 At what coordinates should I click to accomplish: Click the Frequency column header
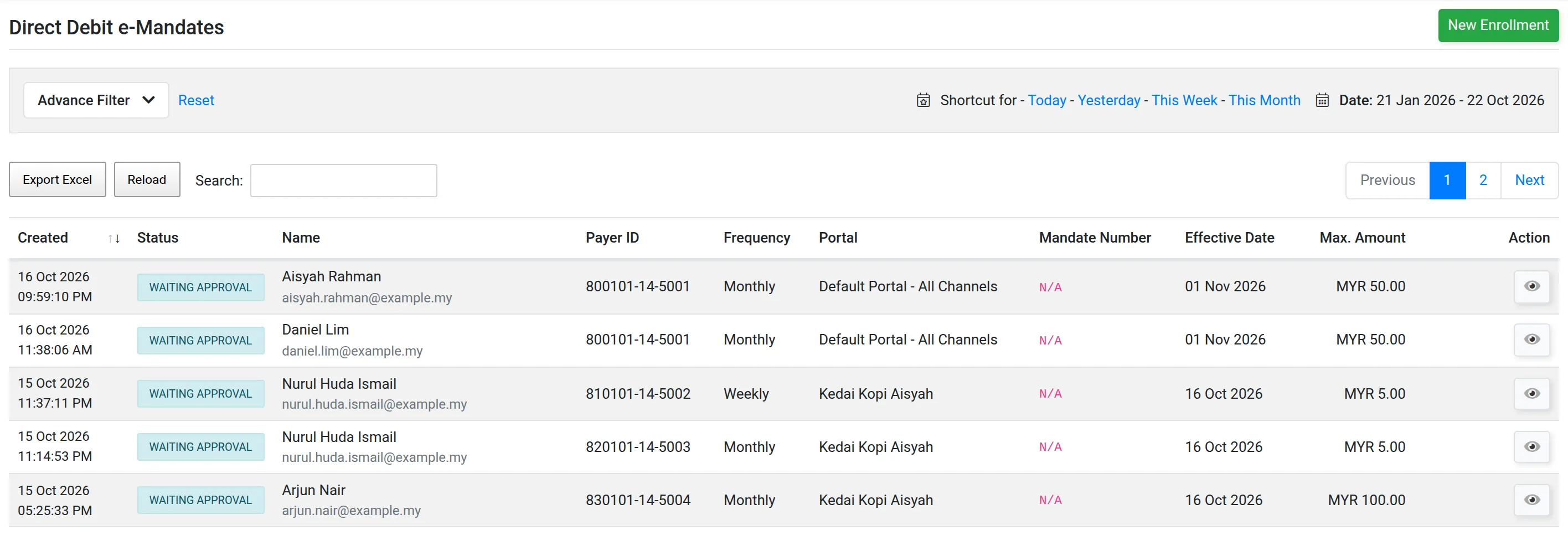point(757,238)
